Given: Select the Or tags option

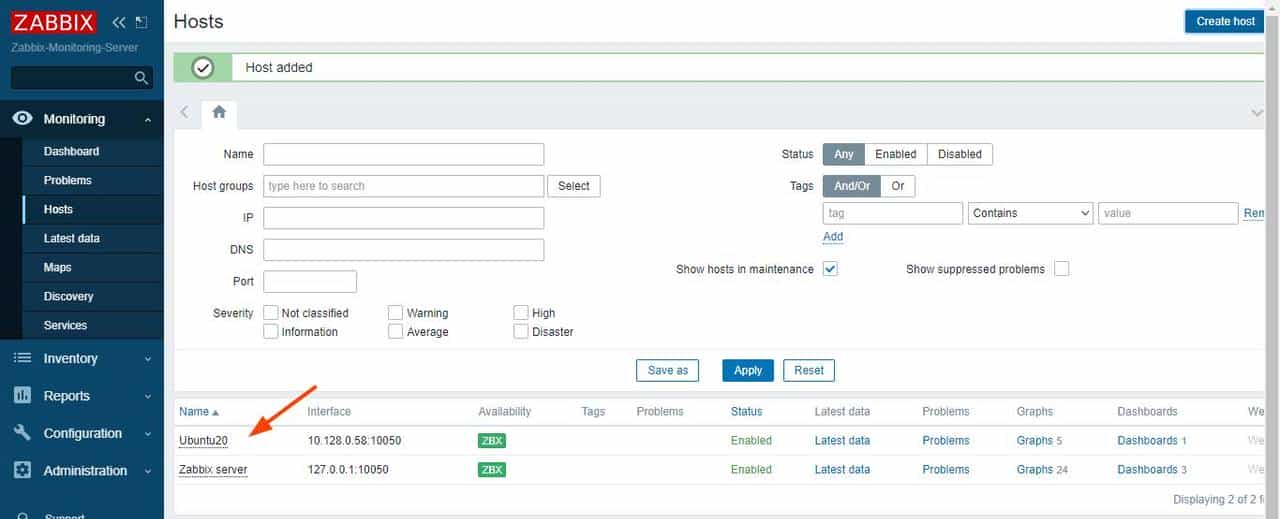Looking at the screenshot, I should coord(898,186).
